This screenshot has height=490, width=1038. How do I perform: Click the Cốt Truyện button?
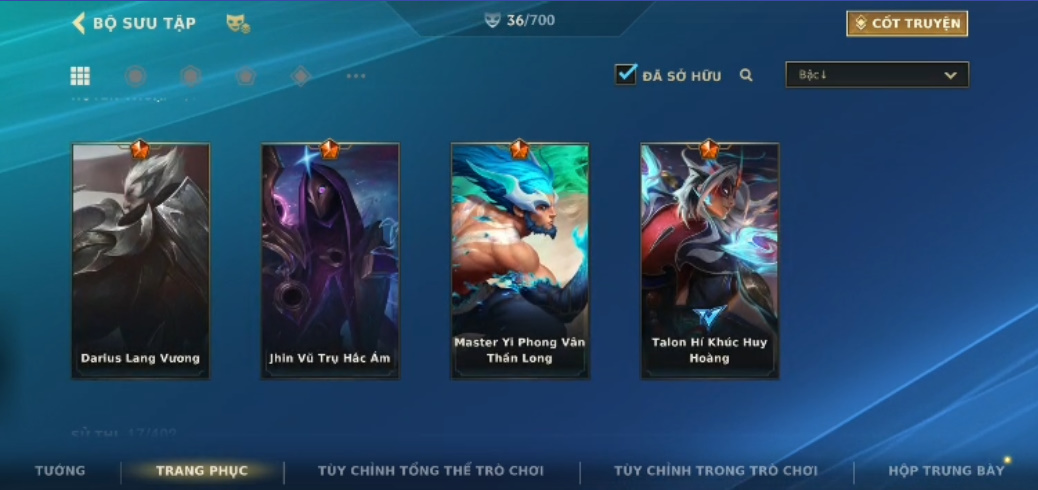tap(907, 24)
